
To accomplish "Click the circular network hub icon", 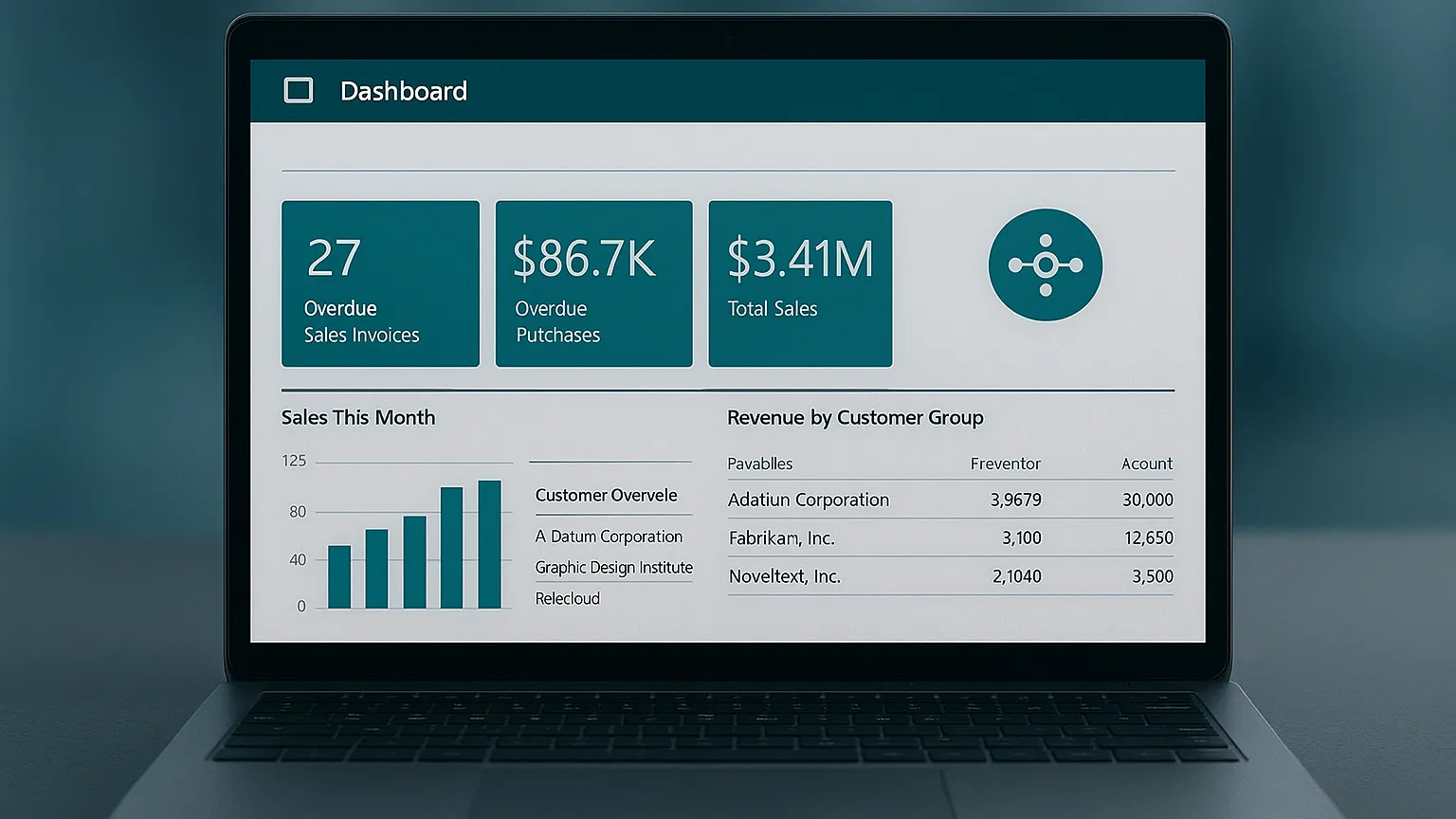I will click(x=1045, y=264).
